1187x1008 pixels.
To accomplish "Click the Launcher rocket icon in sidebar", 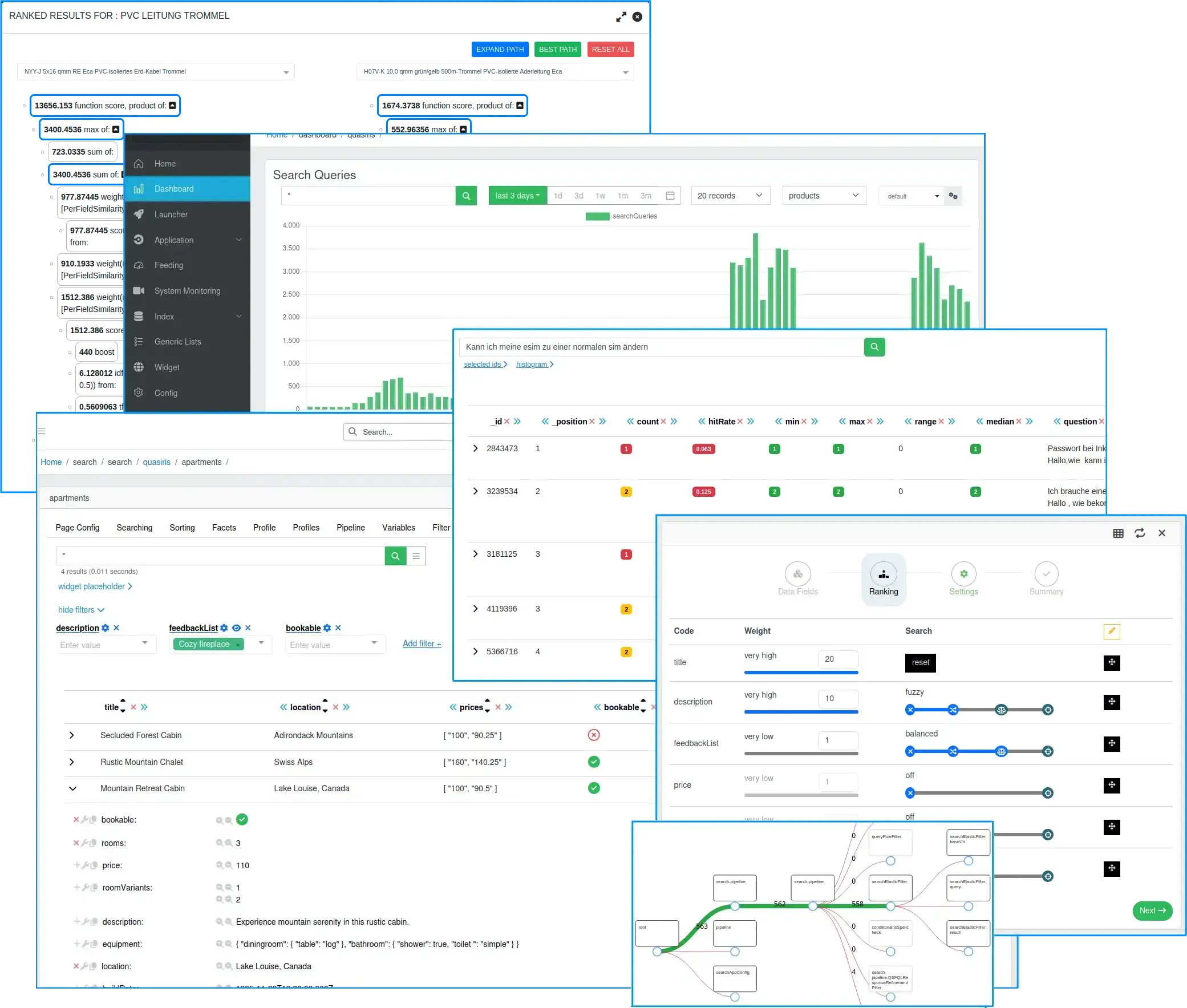I will click(139, 214).
